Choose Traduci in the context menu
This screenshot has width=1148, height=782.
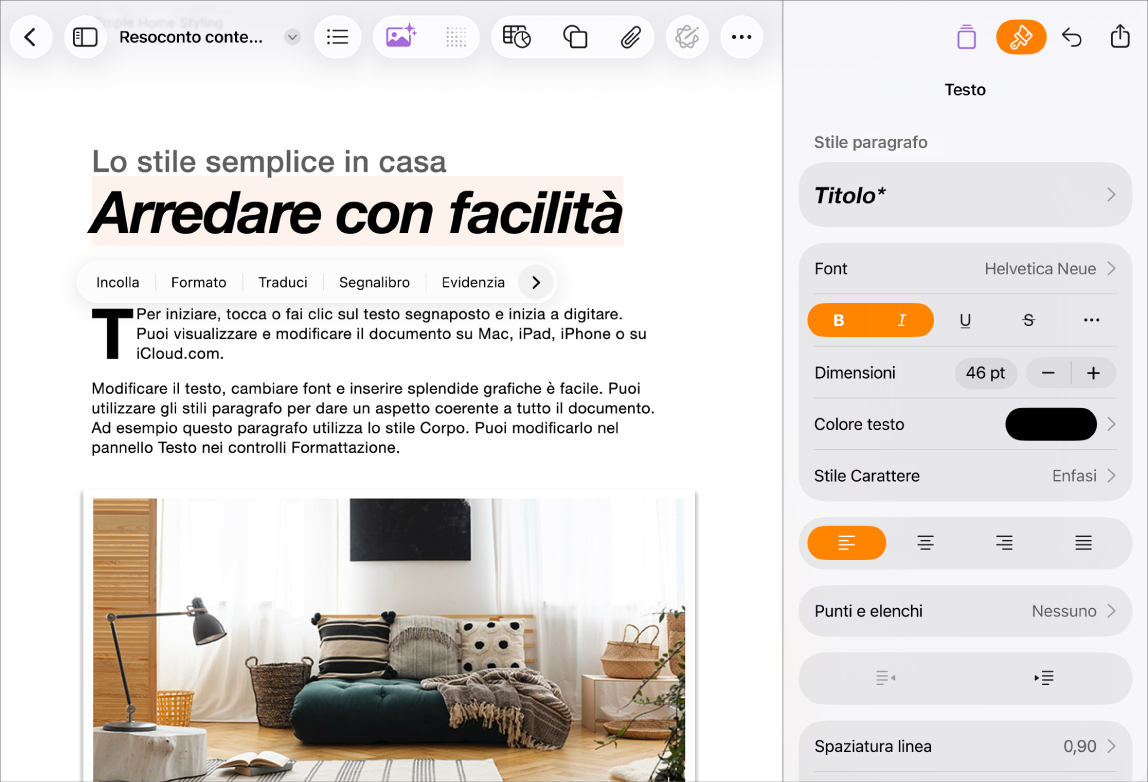click(x=283, y=283)
